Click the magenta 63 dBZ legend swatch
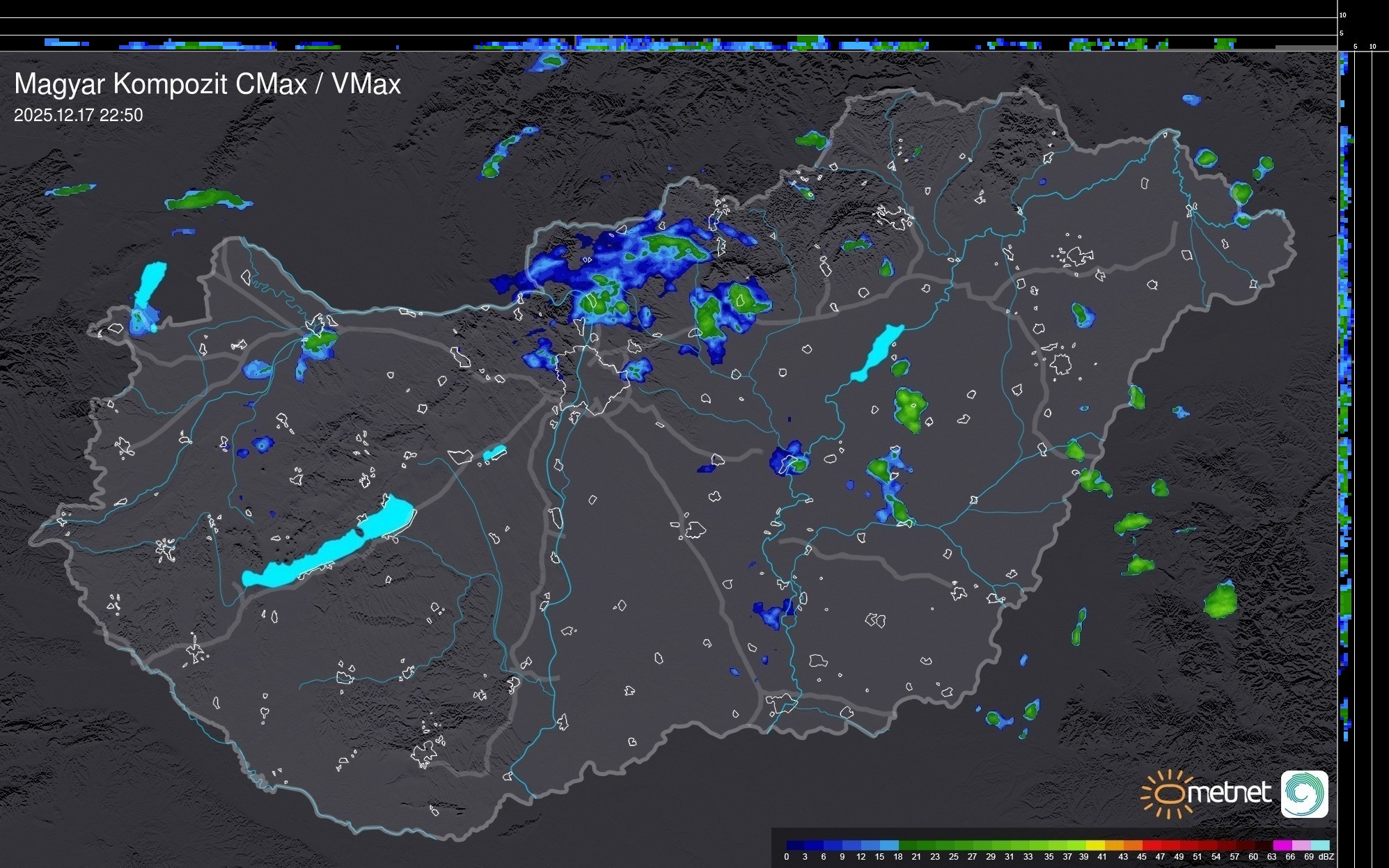1389x868 pixels. (x=1282, y=845)
